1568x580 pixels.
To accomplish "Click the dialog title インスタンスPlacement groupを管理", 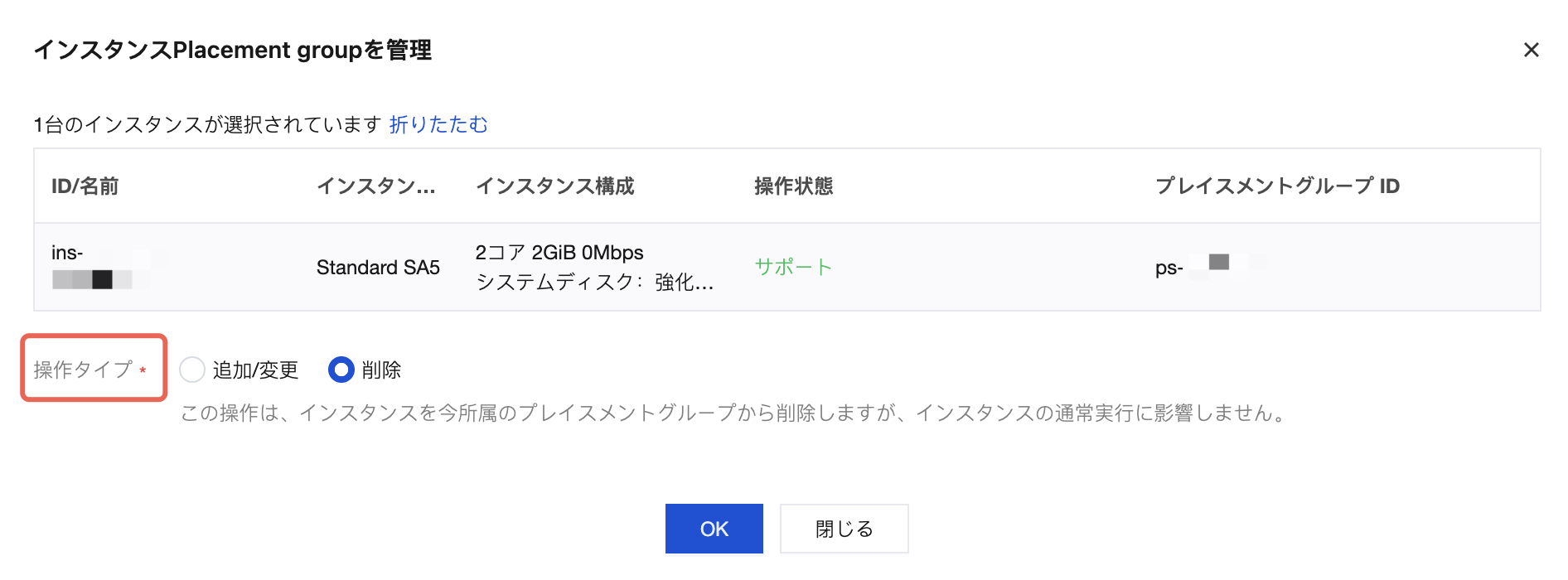I will point(232,51).
